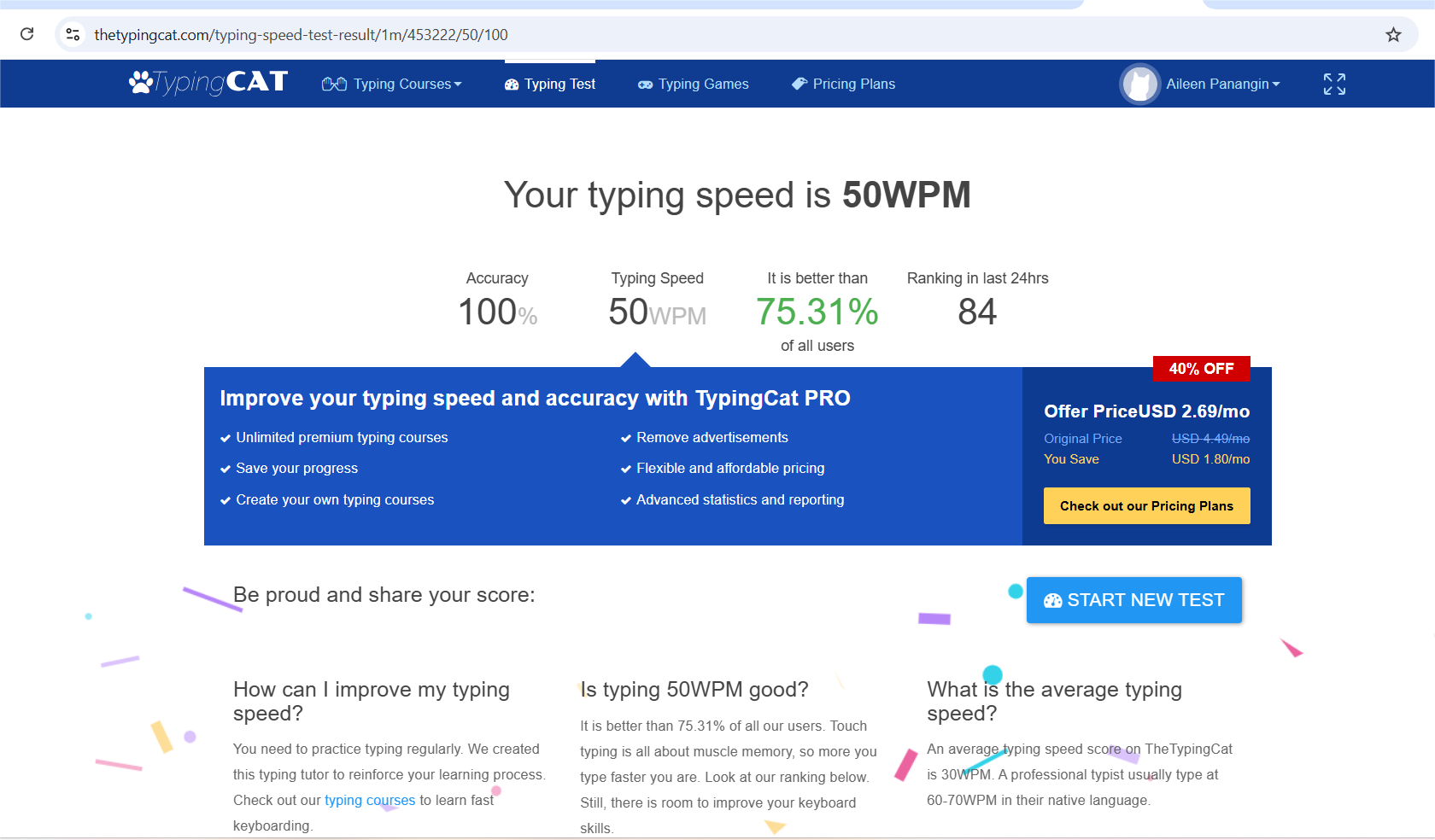This screenshot has width=1435, height=840.
Task: Click the 'USD 1.80/mo' savings amount
Action: [x=1210, y=459]
